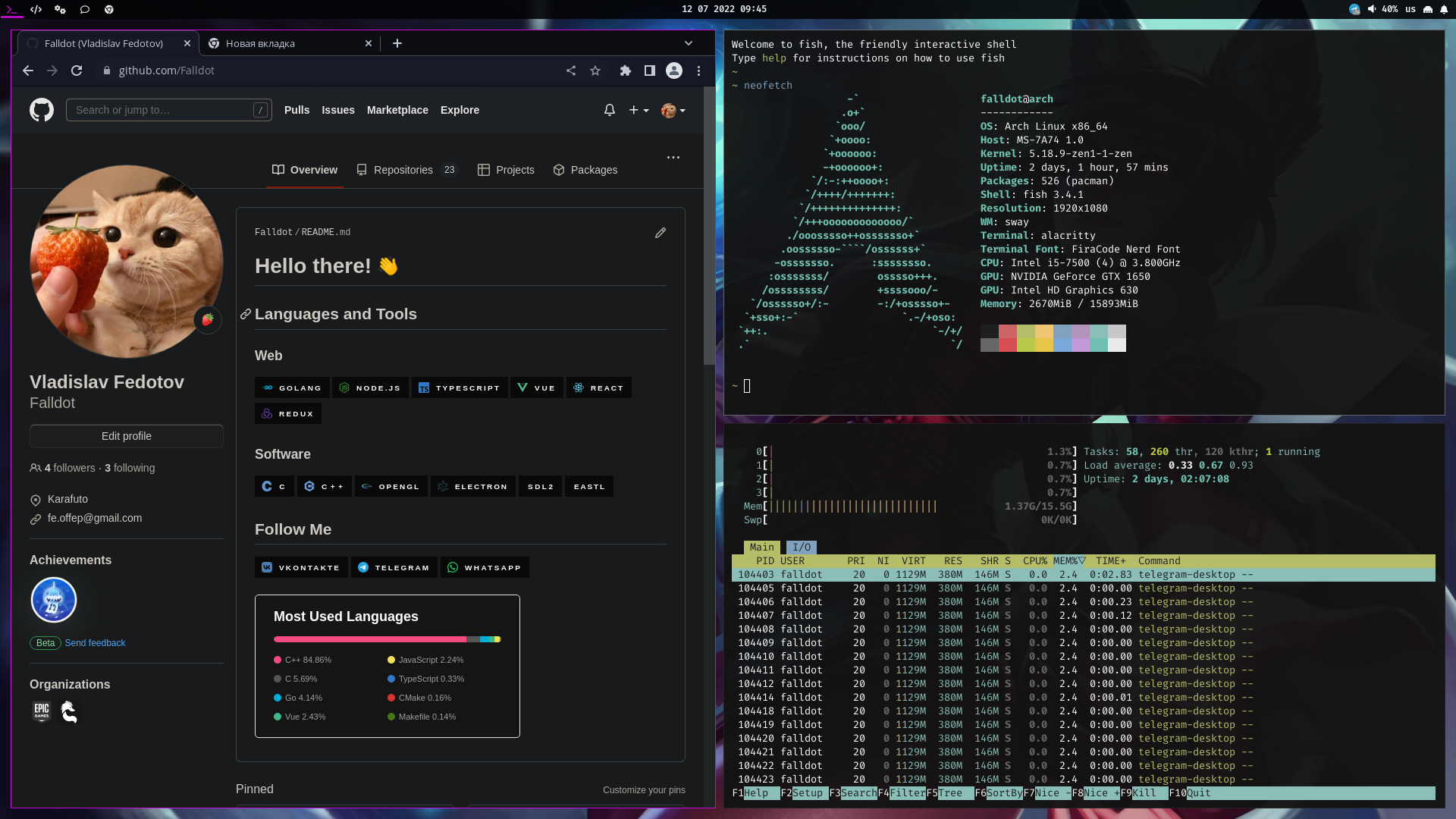Switch to the Новая вкладка tab
This screenshot has height=819, width=1456.
pyautogui.click(x=290, y=43)
